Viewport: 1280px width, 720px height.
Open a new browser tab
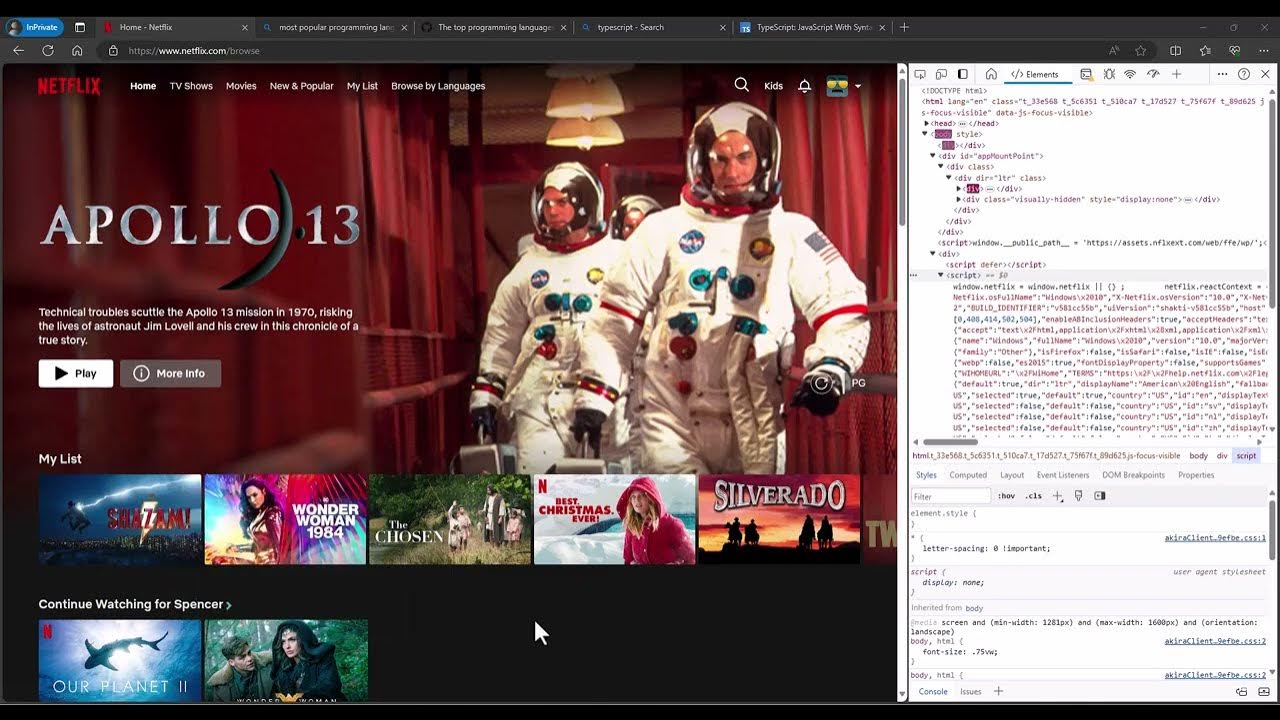904,27
